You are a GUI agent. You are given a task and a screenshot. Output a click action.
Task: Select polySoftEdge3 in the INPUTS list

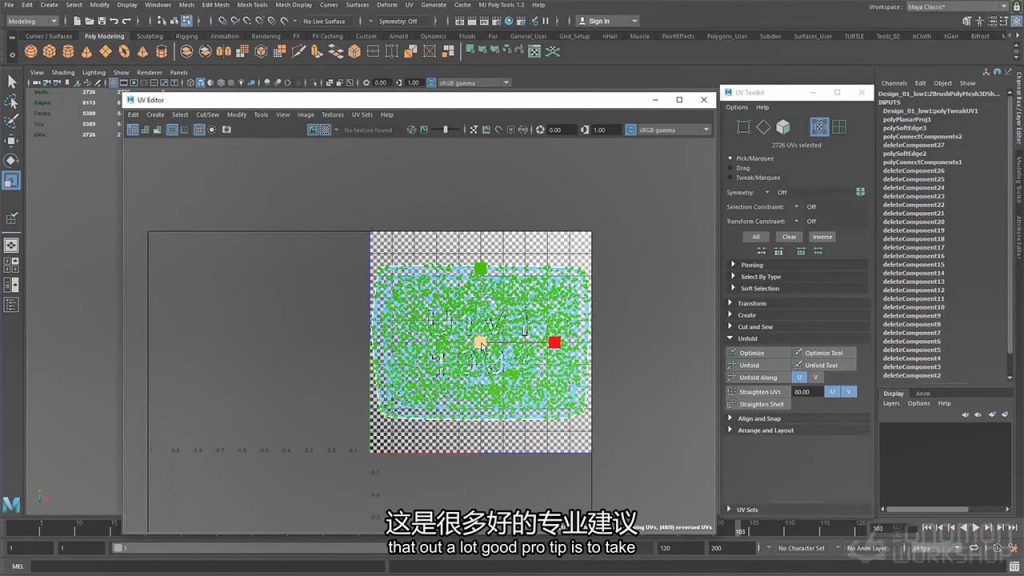[904, 128]
